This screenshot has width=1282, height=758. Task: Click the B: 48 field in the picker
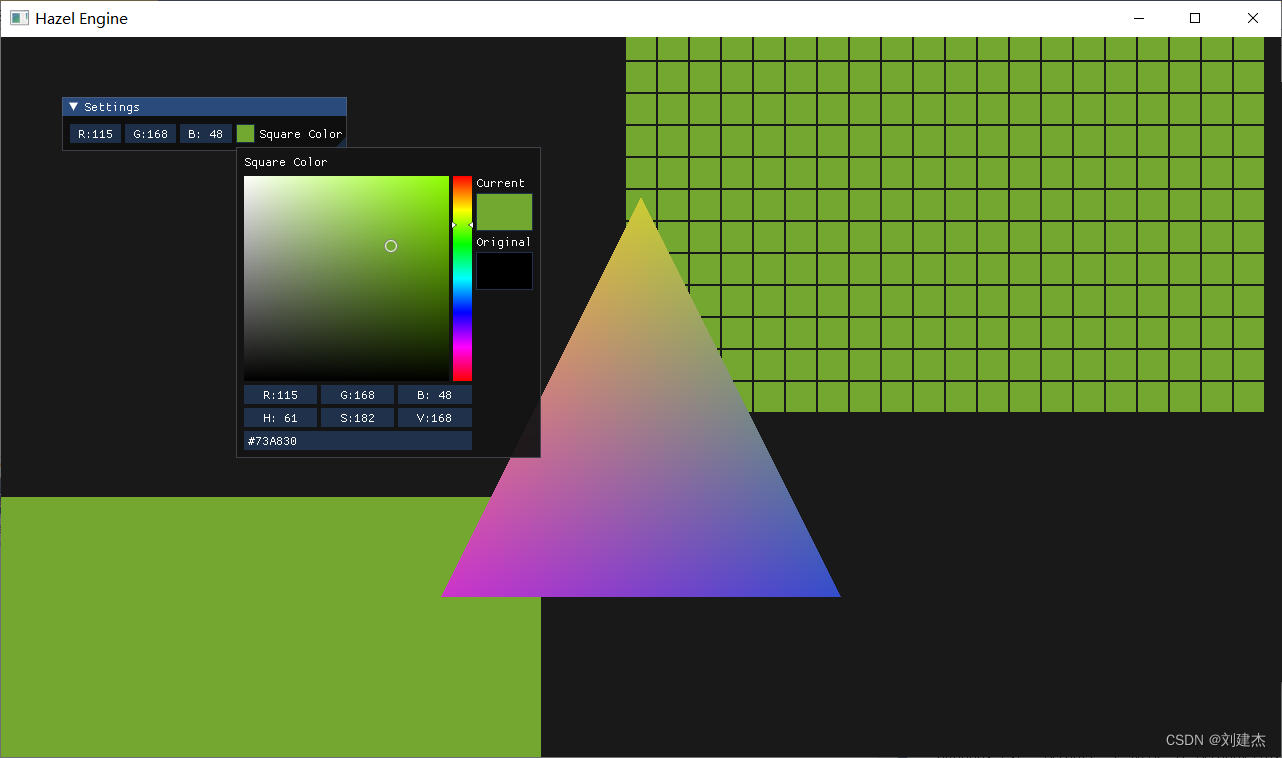pyautogui.click(x=434, y=394)
